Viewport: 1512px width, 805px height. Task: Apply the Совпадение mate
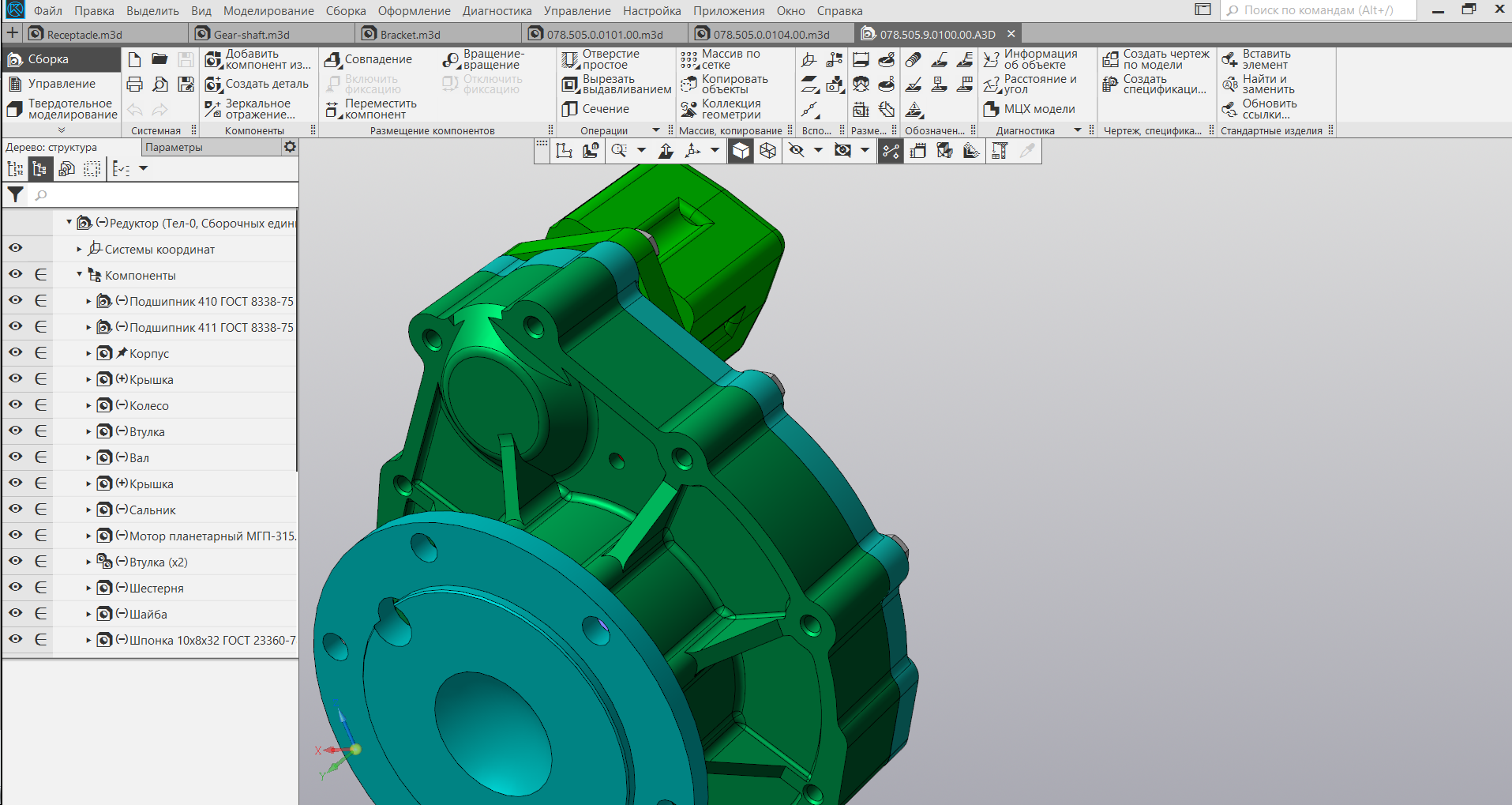368,59
